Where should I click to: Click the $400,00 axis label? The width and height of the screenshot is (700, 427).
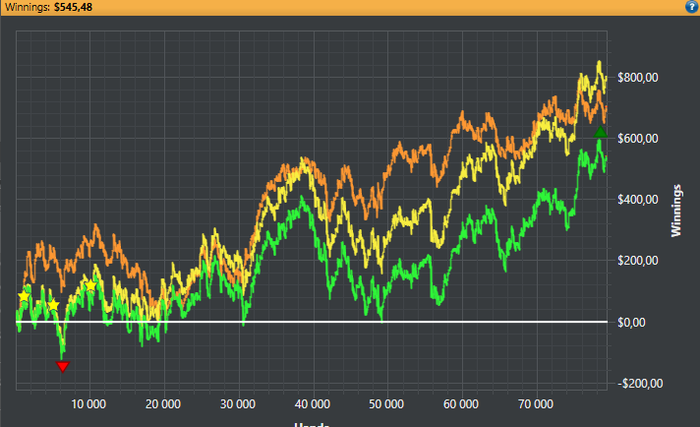tap(638, 200)
